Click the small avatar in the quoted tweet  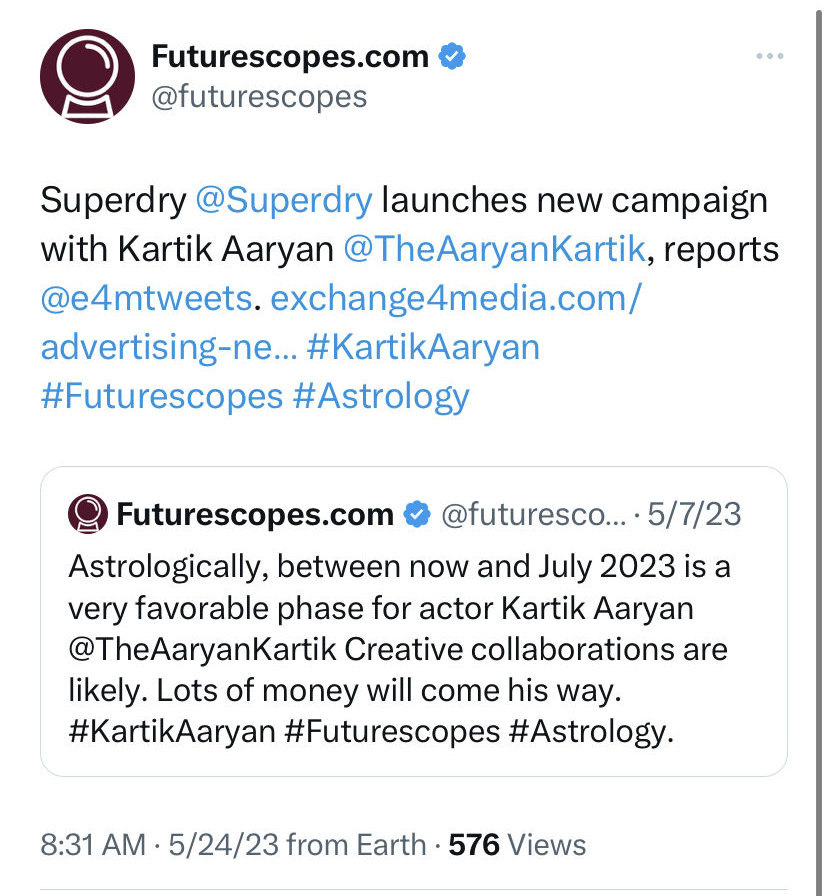pyautogui.click(x=87, y=514)
